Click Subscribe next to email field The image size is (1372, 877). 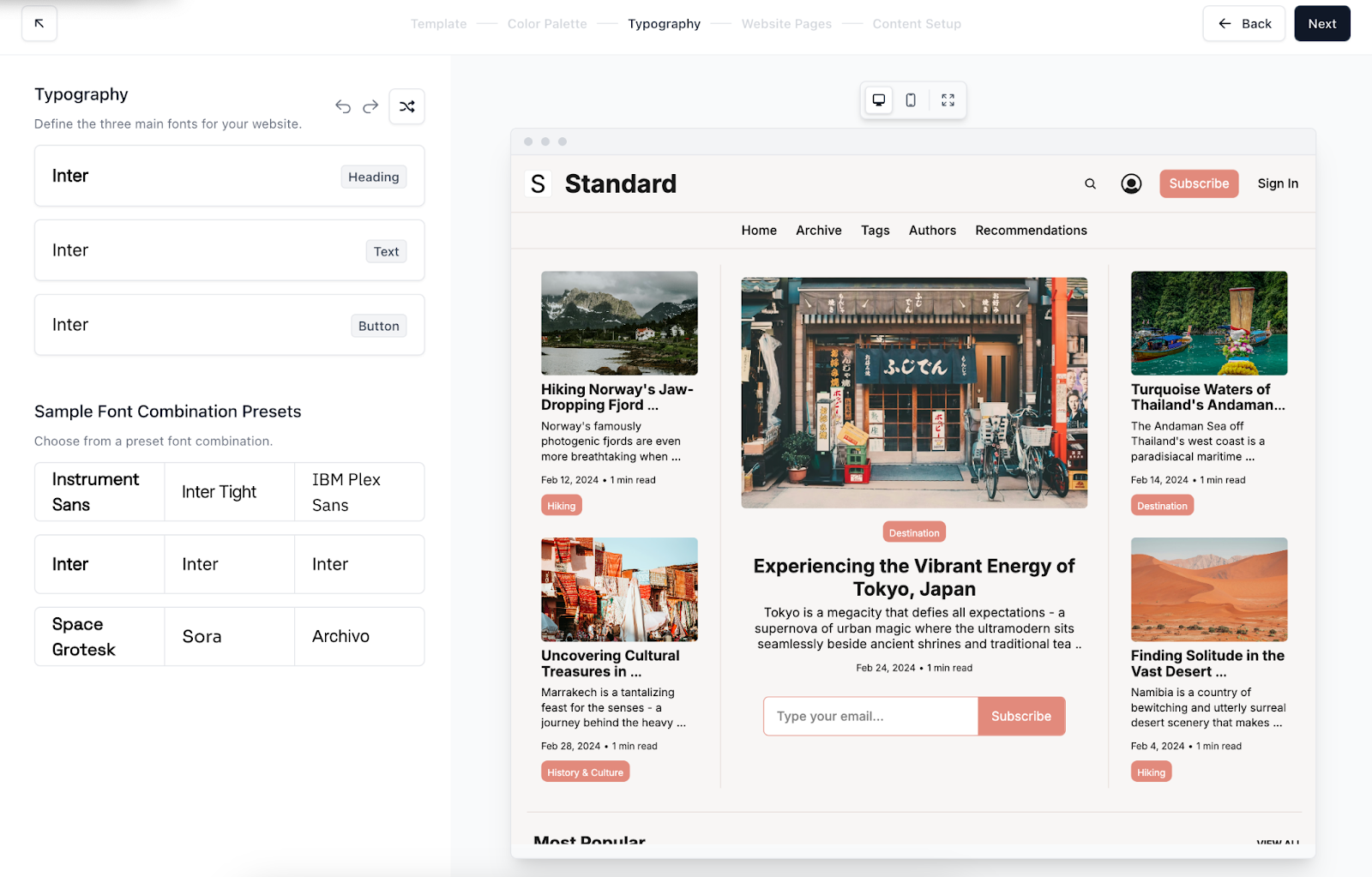point(1021,716)
